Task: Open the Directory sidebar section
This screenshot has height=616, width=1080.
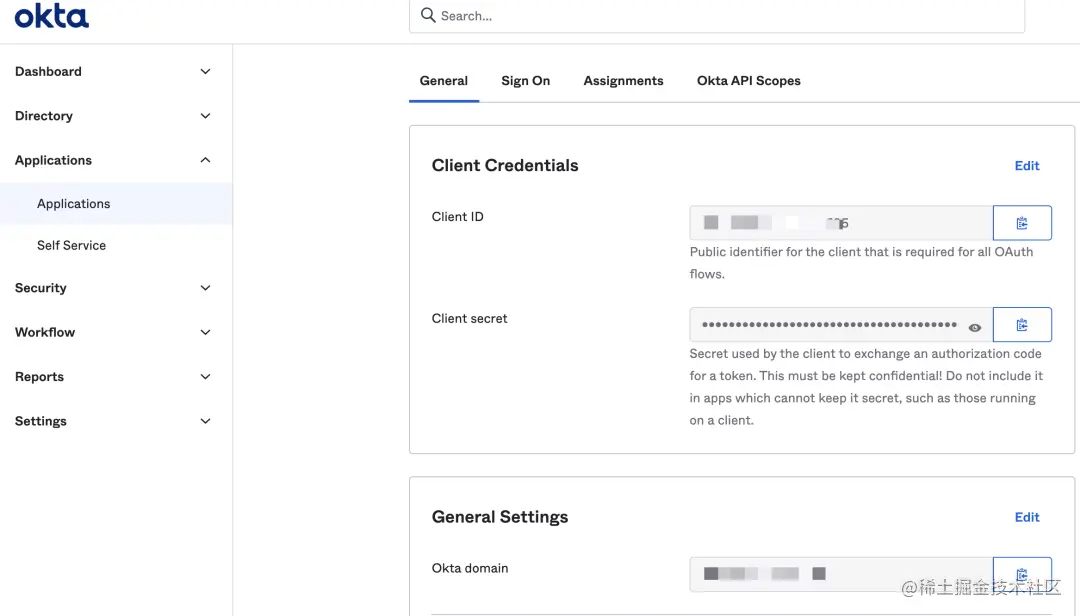Action: (44, 116)
